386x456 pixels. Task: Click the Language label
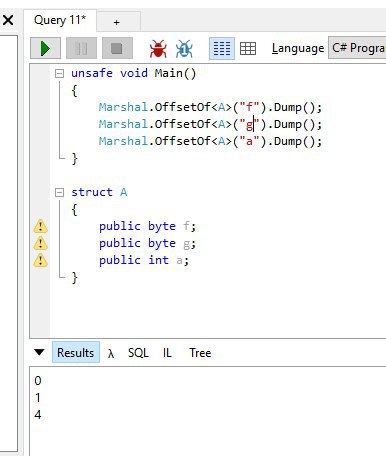298,49
